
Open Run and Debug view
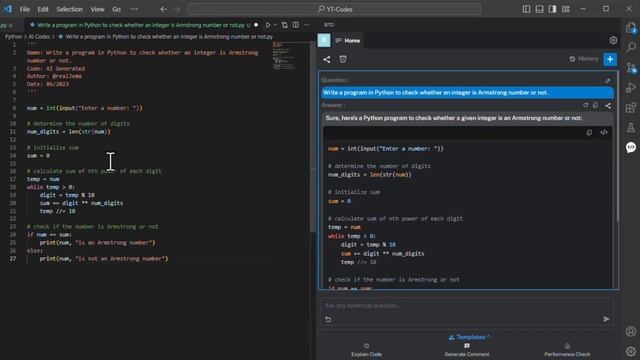(x=631, y=87)
